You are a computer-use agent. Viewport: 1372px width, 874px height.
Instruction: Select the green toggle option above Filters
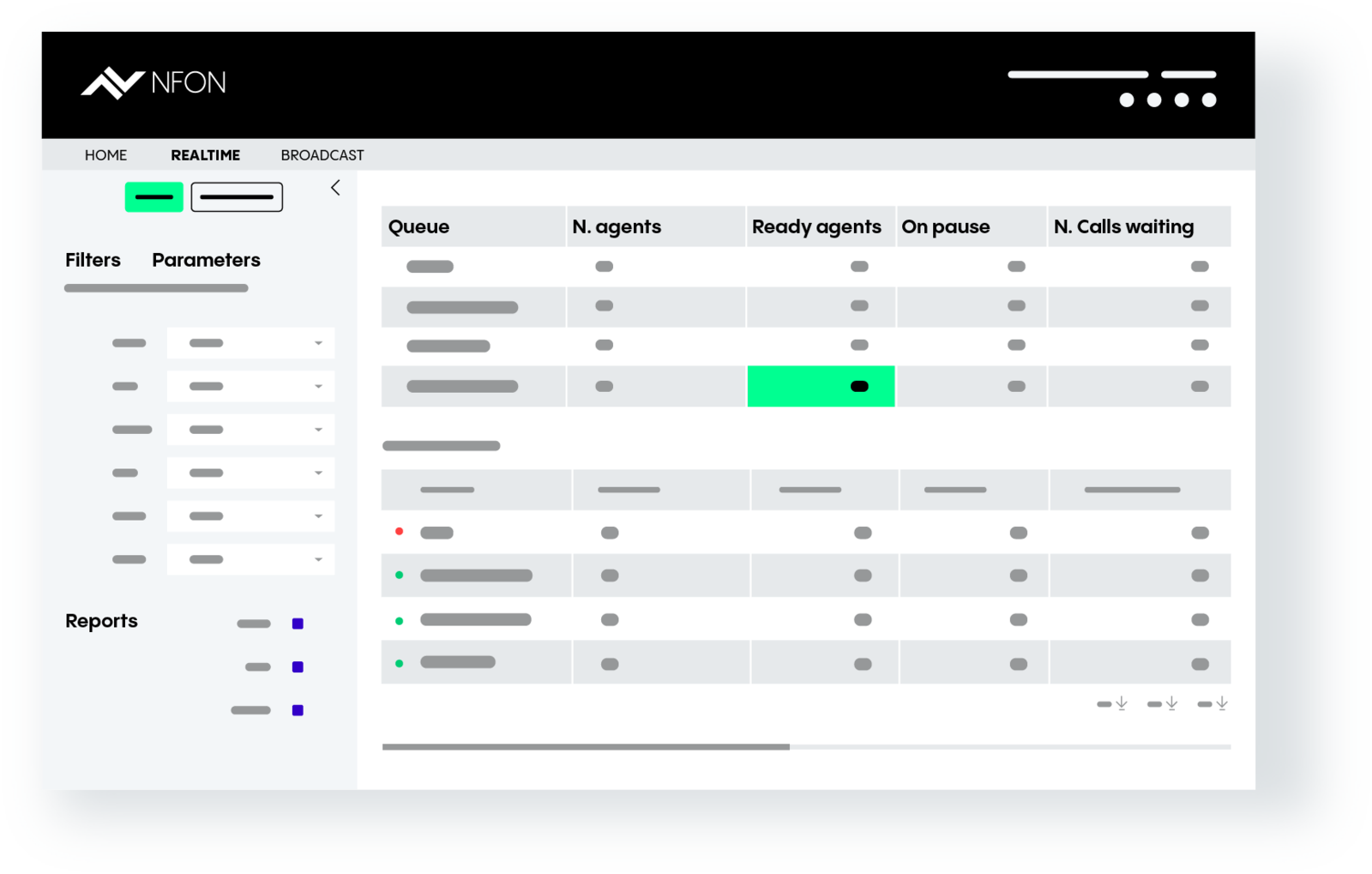(153, 196)
